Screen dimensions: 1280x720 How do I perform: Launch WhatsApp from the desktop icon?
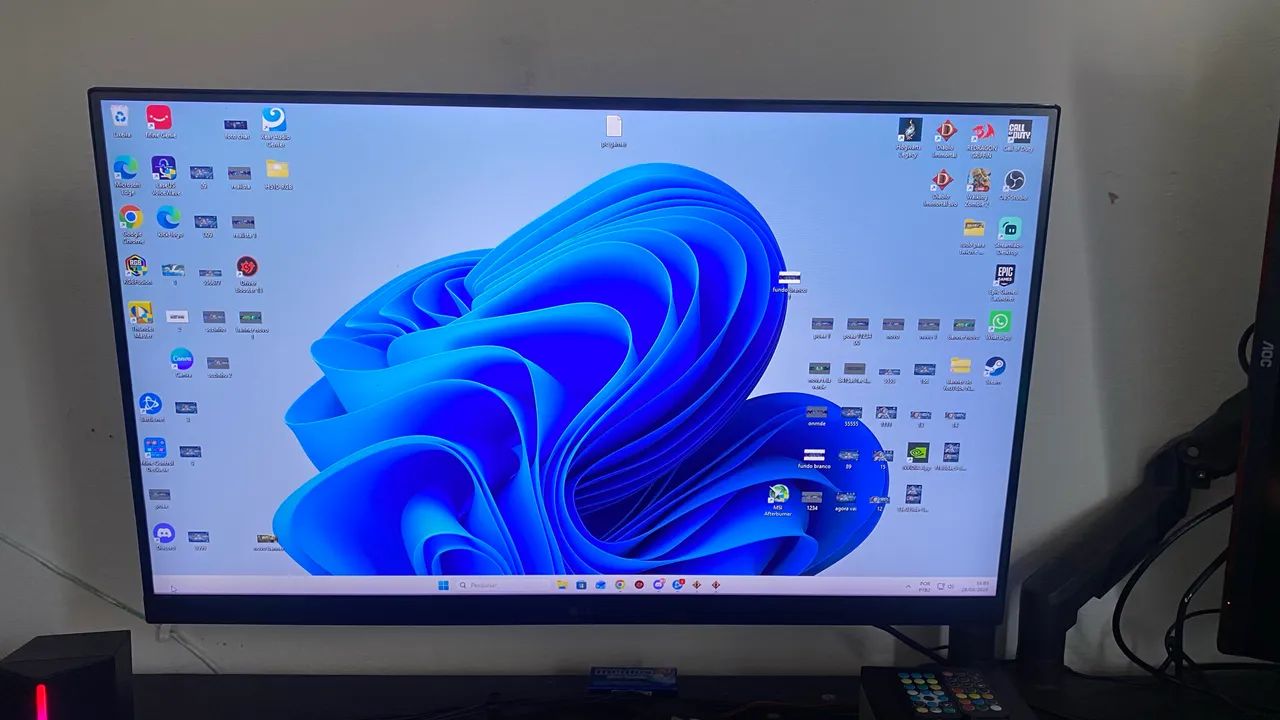pyautogui.click(x=999, y=324)
